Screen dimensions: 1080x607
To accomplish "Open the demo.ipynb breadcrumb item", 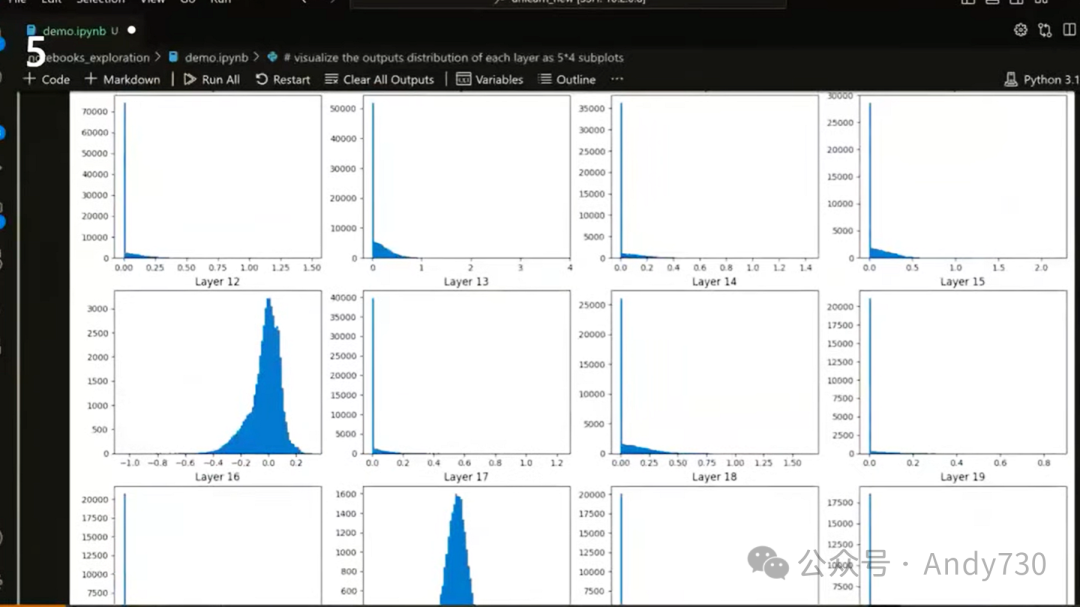I will pos(209,58).
